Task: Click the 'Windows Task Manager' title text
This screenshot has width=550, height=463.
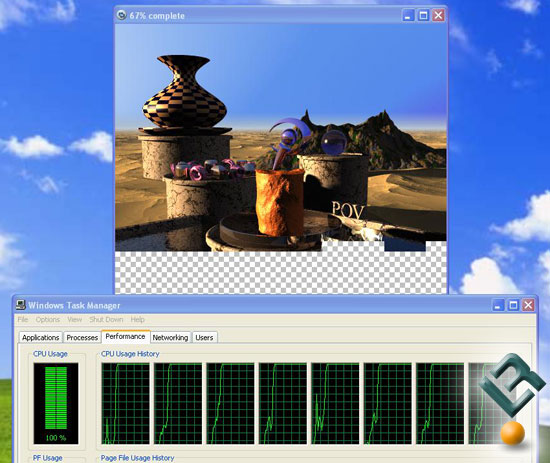Action: point(74,306)
